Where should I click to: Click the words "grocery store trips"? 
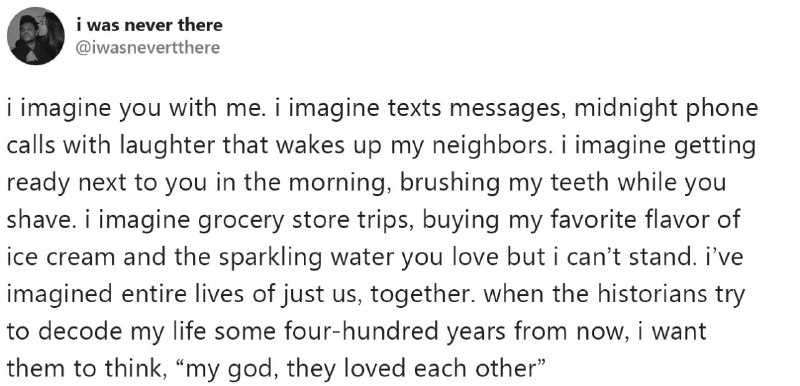coord(304,220)
